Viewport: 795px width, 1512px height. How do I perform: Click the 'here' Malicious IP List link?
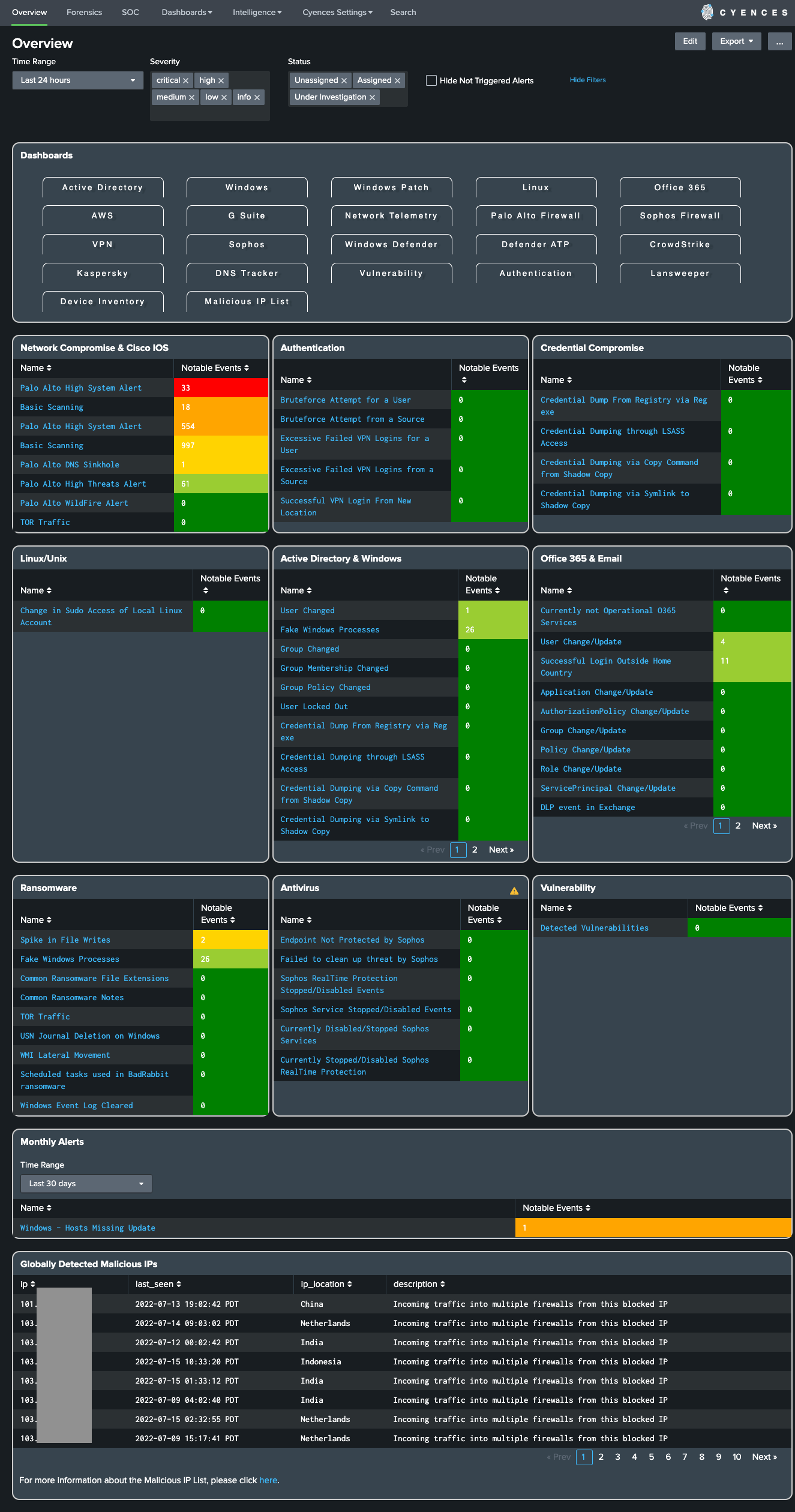click(x=268, y=1480)
